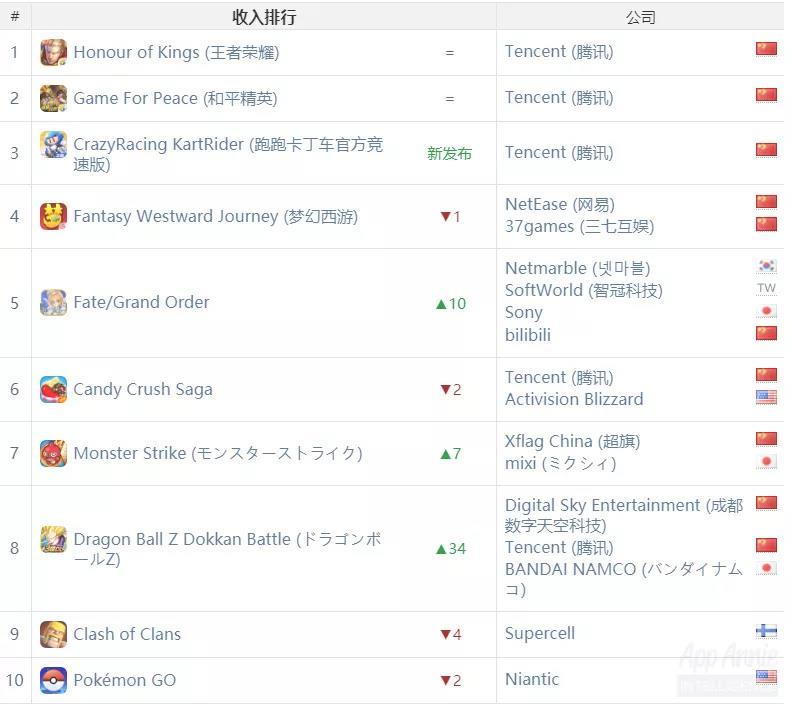Image resolution: width=792 pixels, height=704 pixels.
Task: Click the Game For Peace app icon
Action: pos(54,98)
